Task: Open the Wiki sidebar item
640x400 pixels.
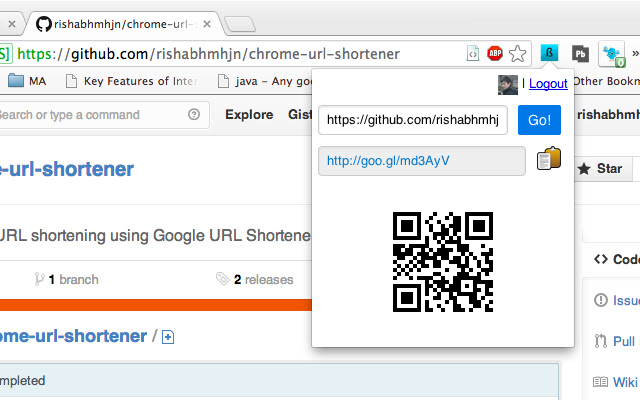Action: point(616,382)
